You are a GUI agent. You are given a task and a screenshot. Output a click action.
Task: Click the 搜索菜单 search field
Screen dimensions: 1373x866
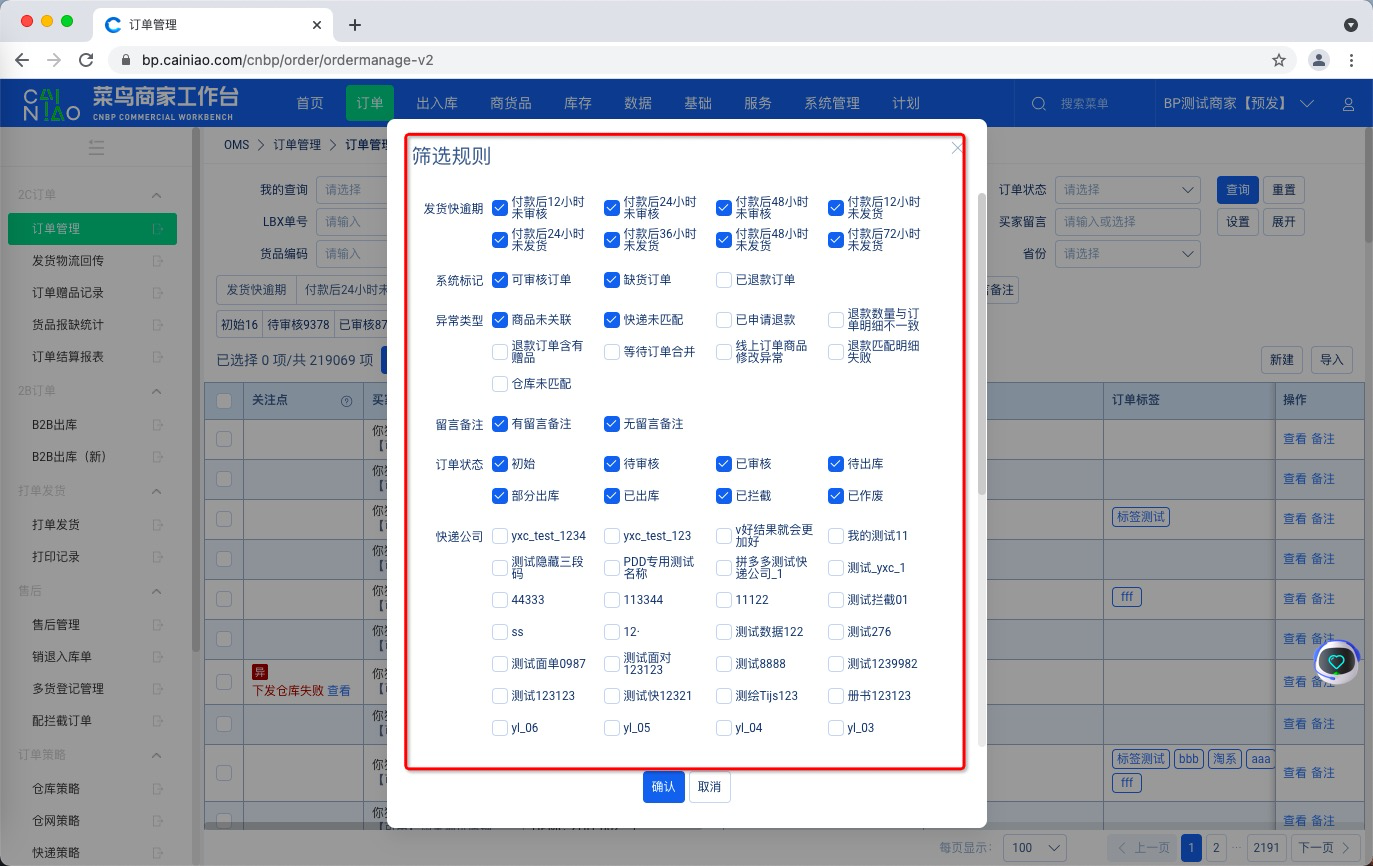tap(1084, 103)
